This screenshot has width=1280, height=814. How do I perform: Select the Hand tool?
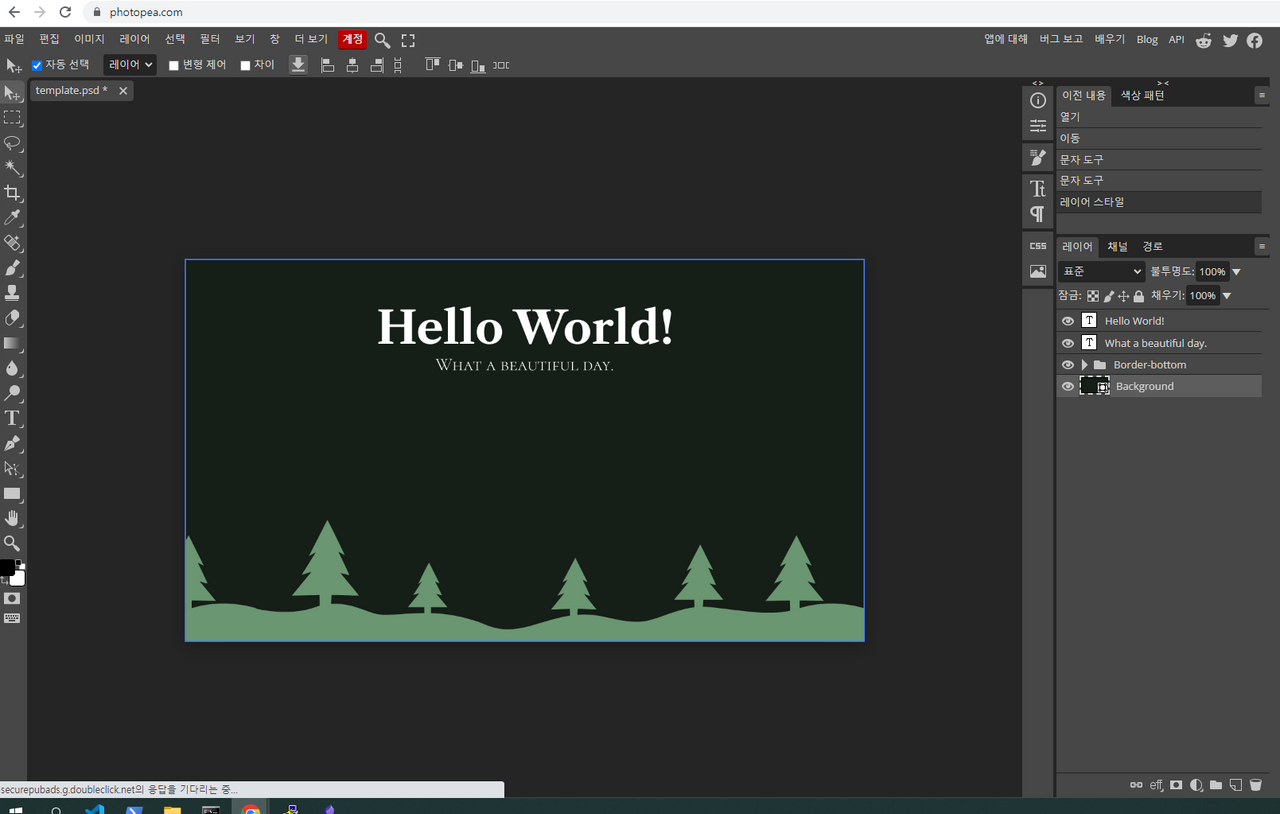tap(12, 518)
